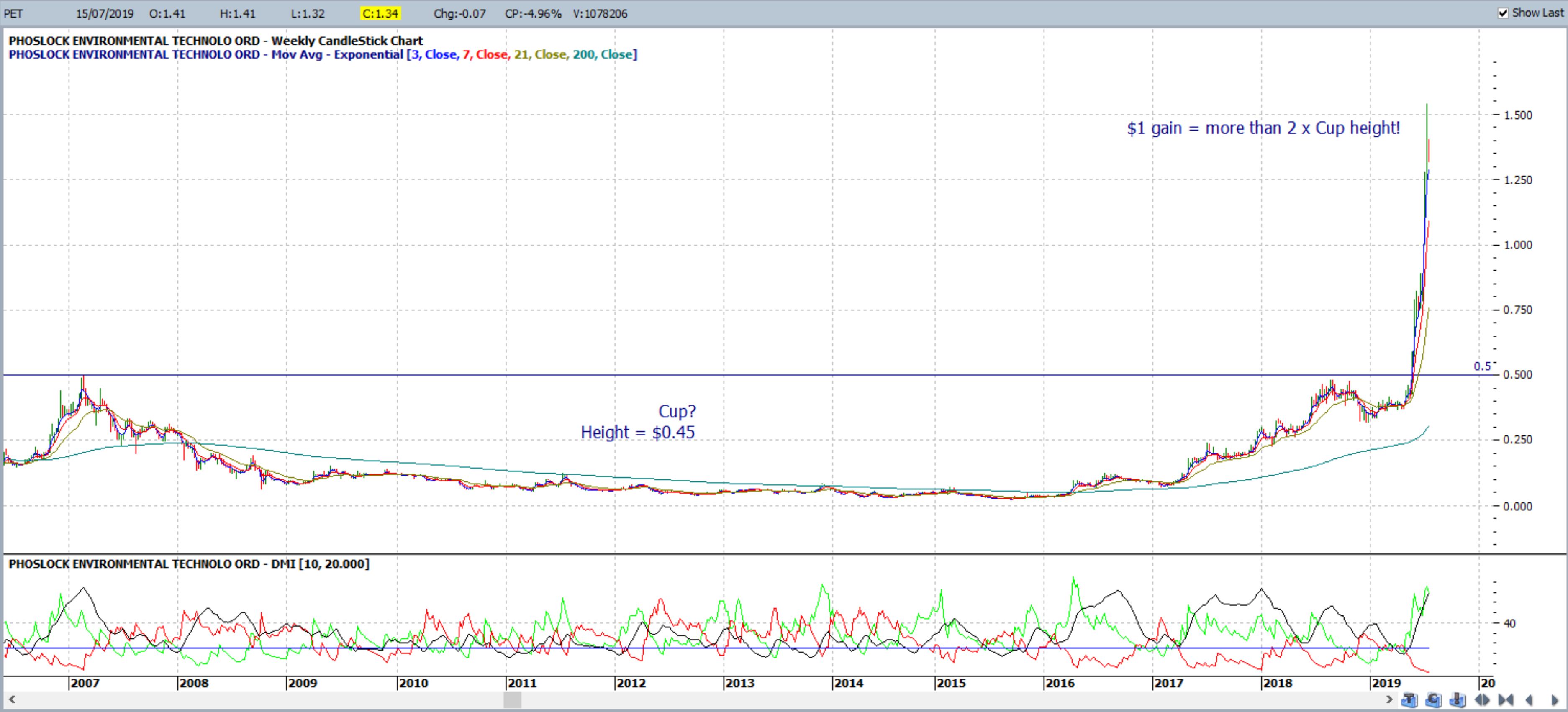This screenshot has height=712, width=1568.
Task: Click the CP:-4.96% value
Action: coord(533,13)
